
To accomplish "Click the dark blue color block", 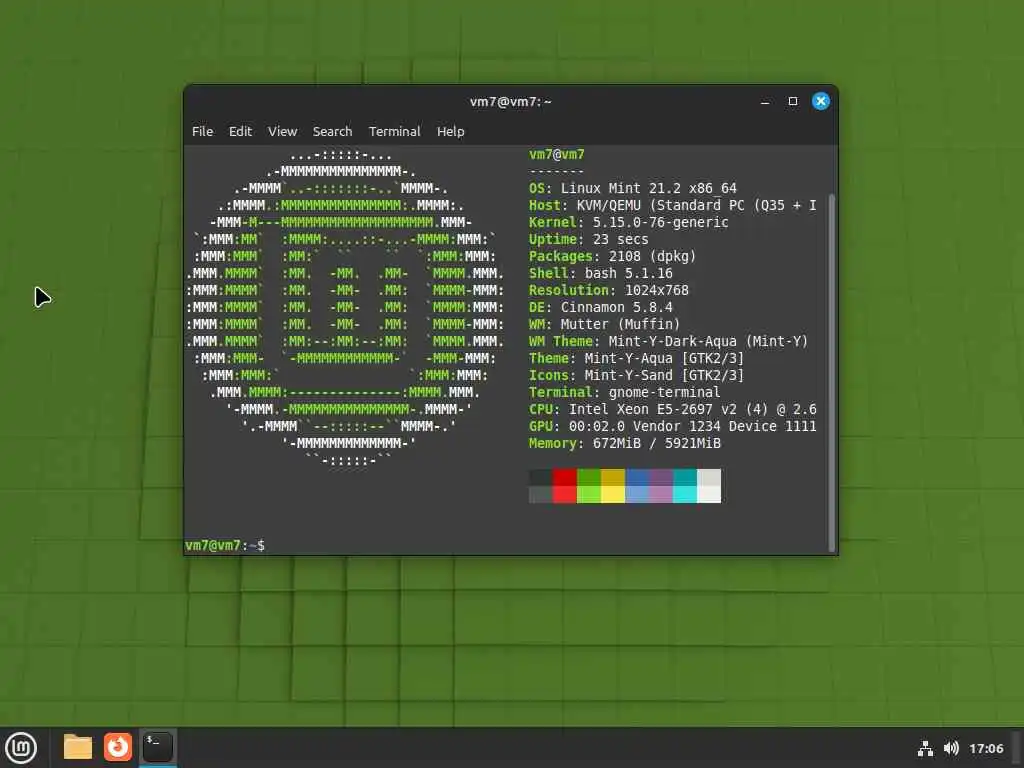I will [x=637, y=477].
